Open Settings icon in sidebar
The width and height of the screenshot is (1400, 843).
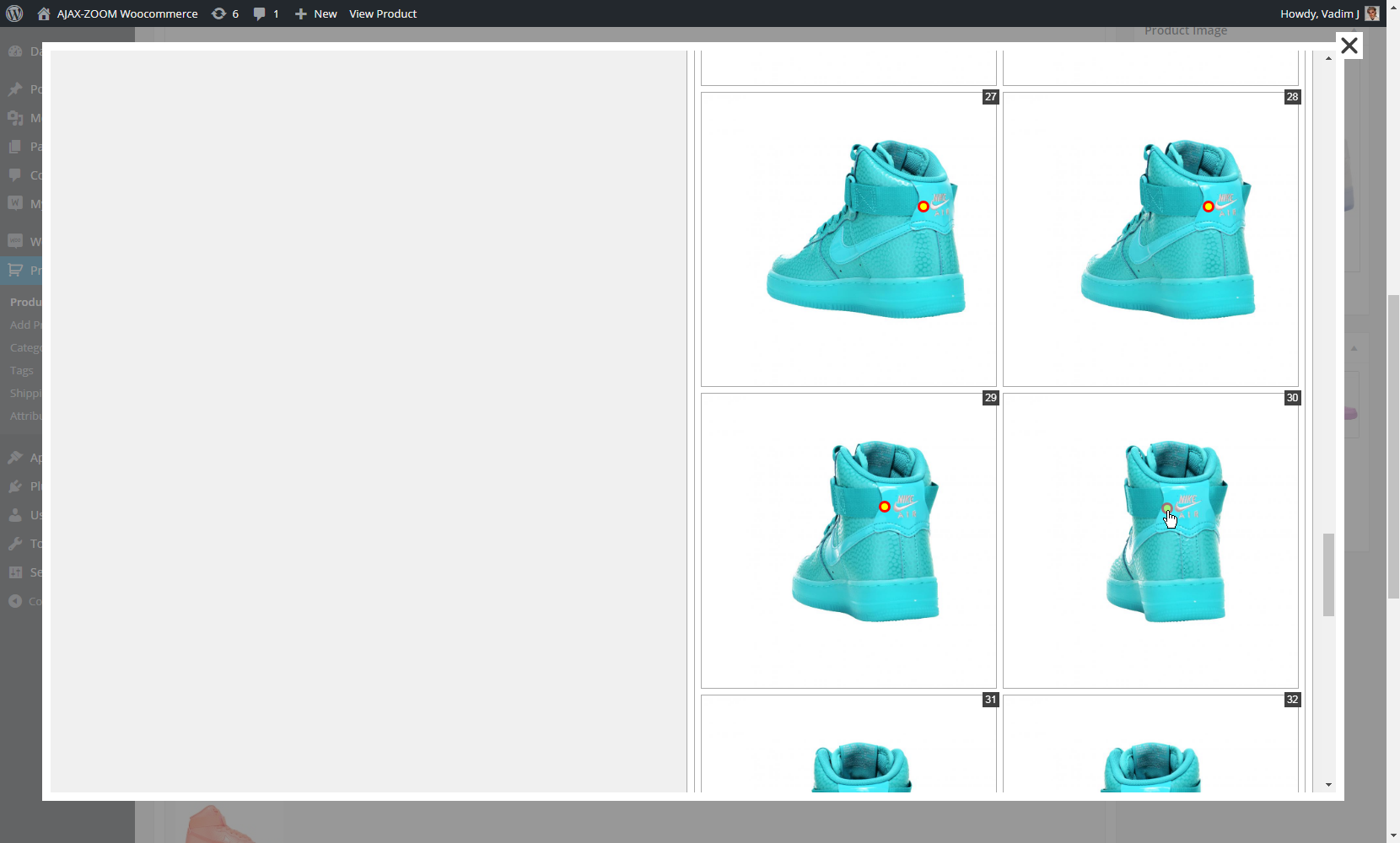pyautogui.click(x=15, y=572)
